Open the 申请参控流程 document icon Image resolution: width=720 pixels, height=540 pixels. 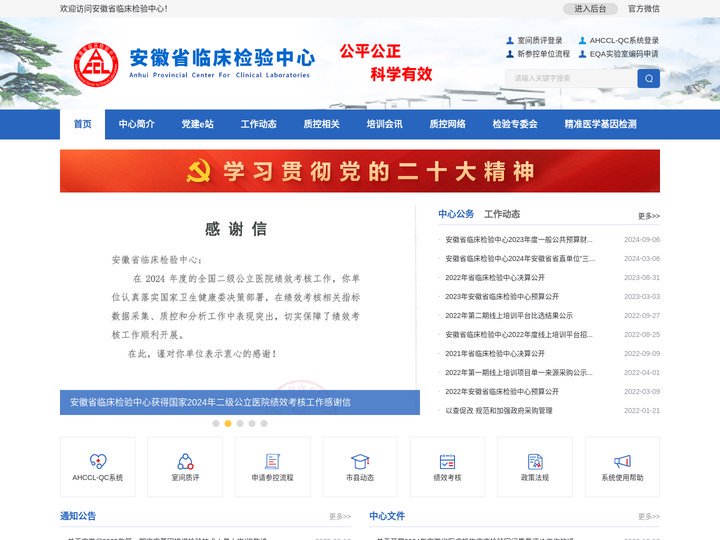tap(272, 461)
